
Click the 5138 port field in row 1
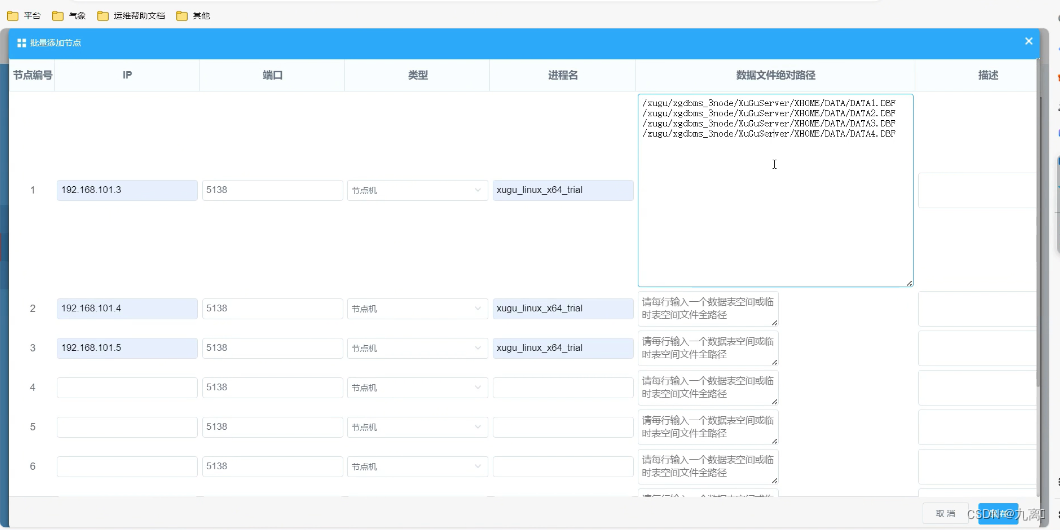tap(272, 190)
